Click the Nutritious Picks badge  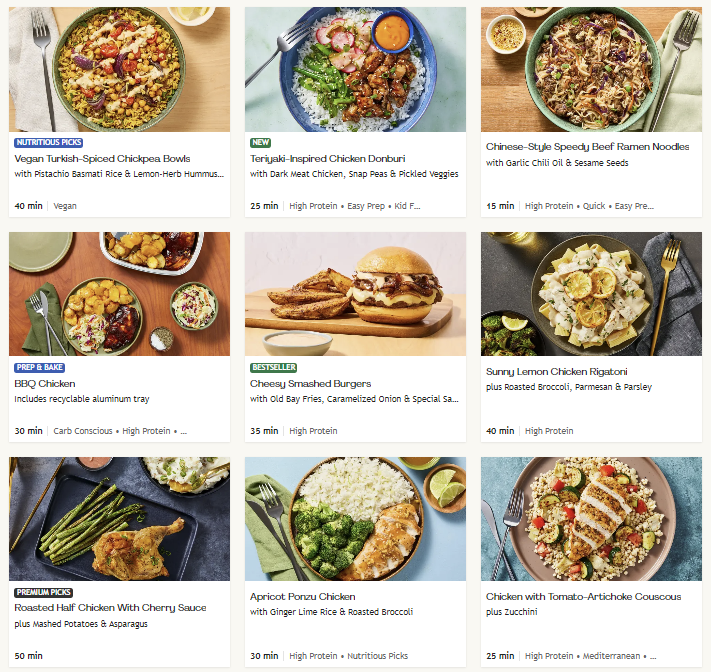click(x=49, y=143)
